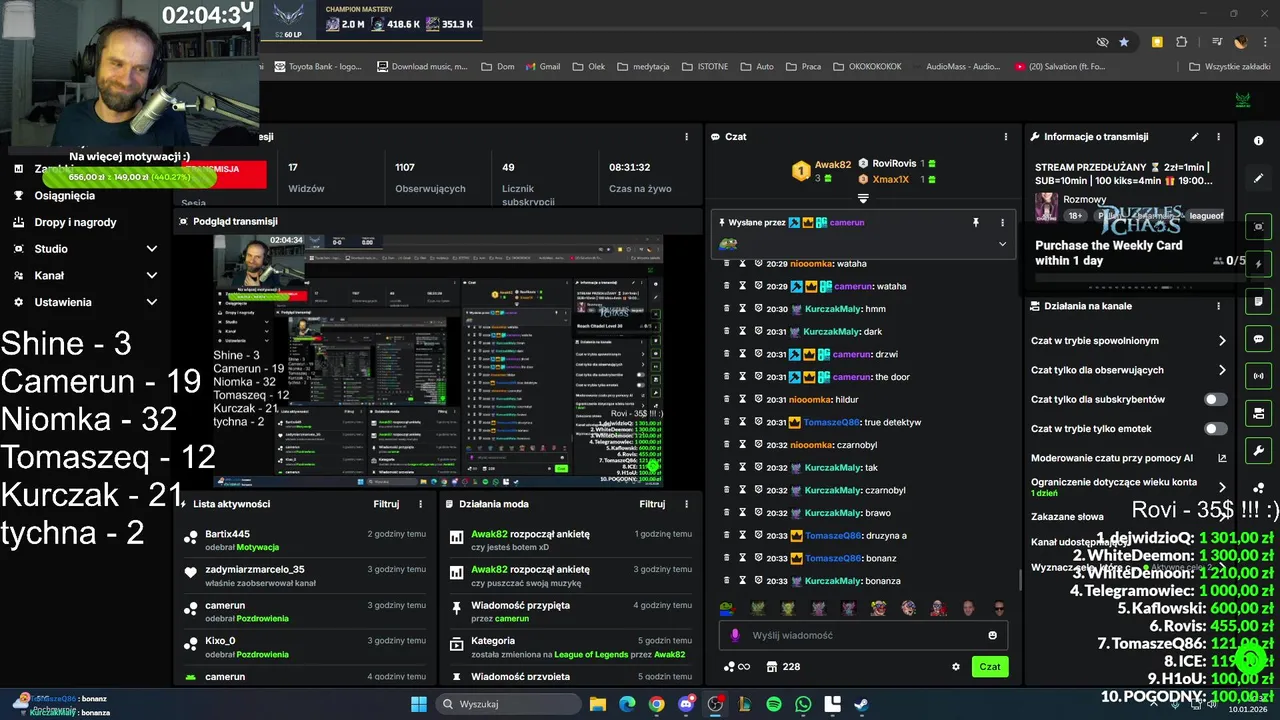The height and width of the screenshot is (720, 1280).
Task: Toggle Czat w trybie tylko emotek switch
Action: tap(1215, 429)
